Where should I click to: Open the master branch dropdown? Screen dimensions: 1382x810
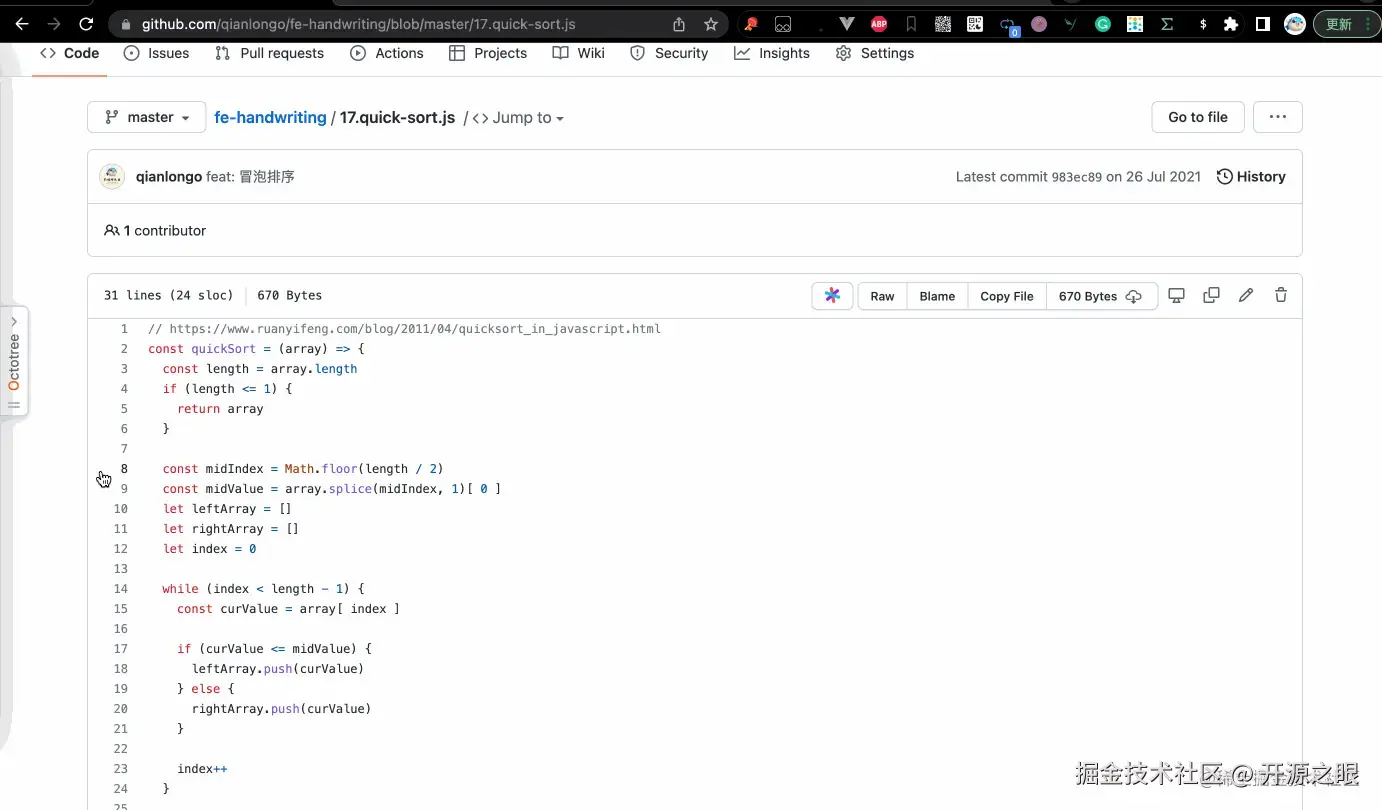(x=146, y=117)
